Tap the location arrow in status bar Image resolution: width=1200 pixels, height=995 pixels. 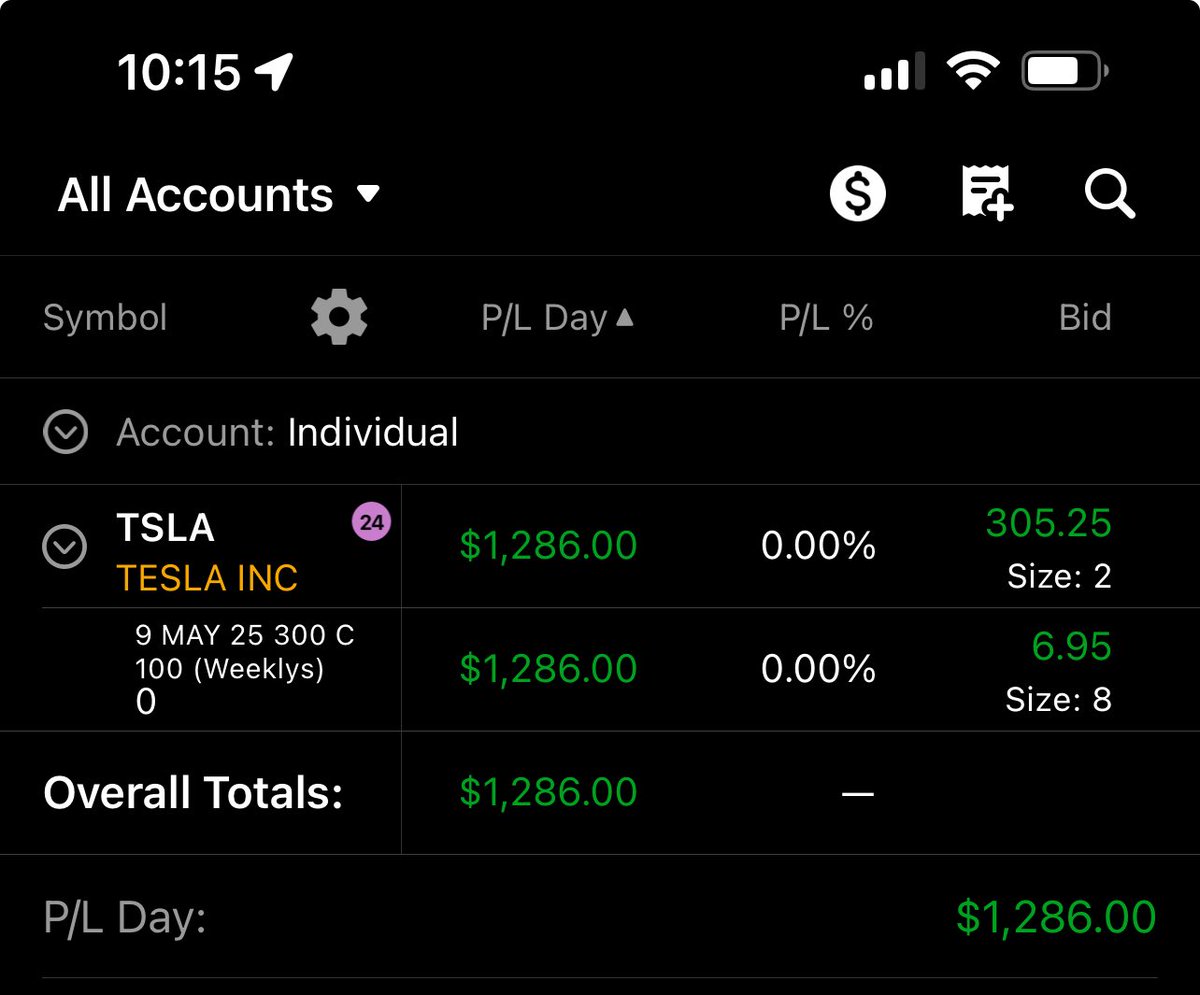tap(274, 72)
